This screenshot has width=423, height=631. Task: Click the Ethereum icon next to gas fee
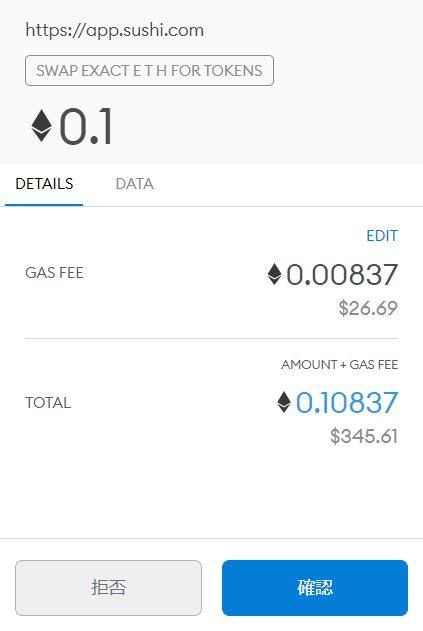pos(274,274)
